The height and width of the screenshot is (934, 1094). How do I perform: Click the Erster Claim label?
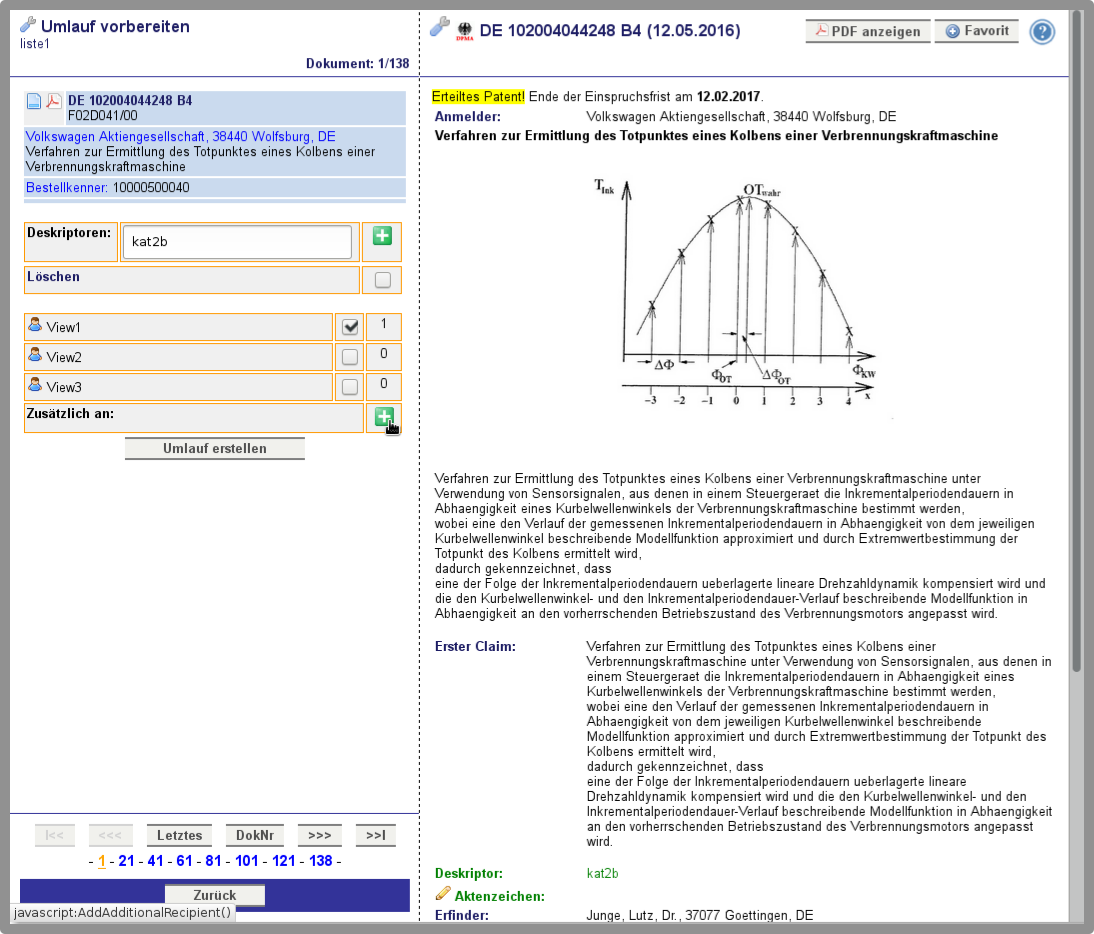(475, 647)
